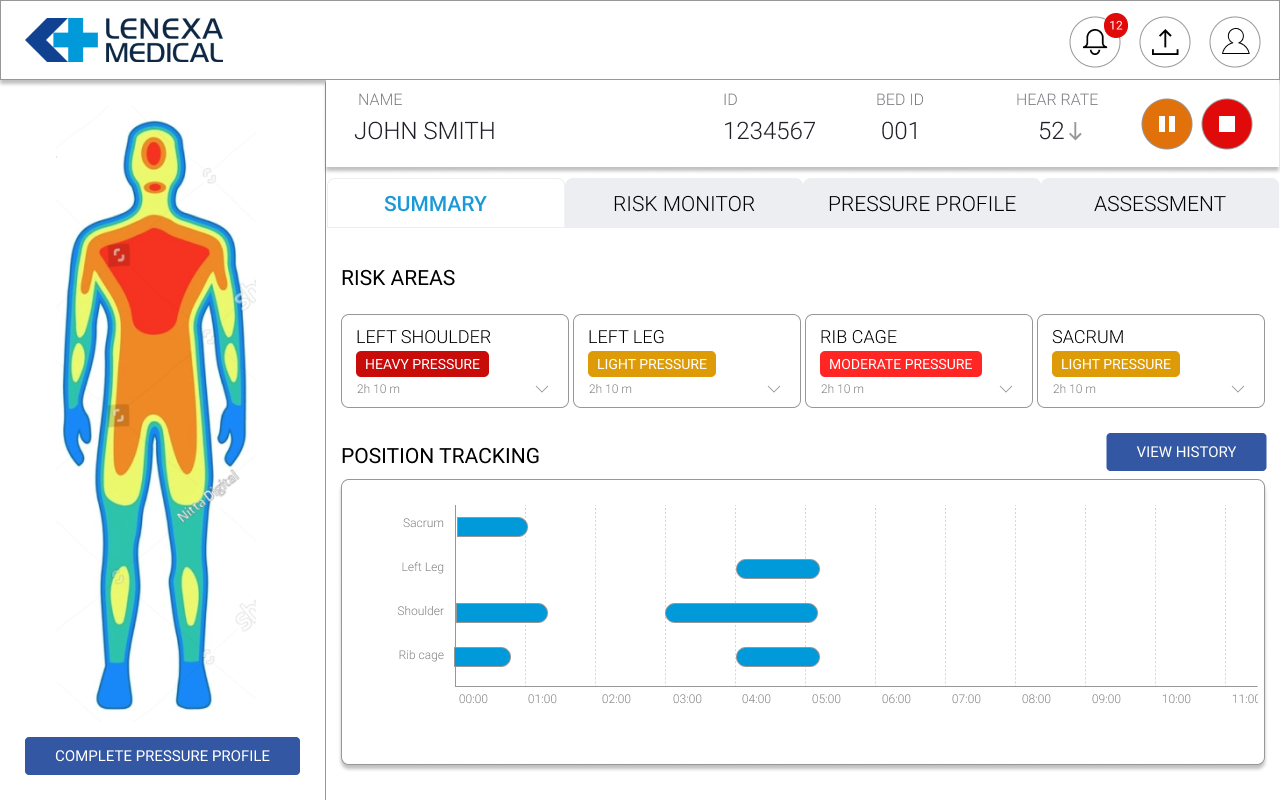Viewport: 1280px width, 800px height.
Task: Select the first Shoulder bar at 00:00
Action: (x=502, y=613)
